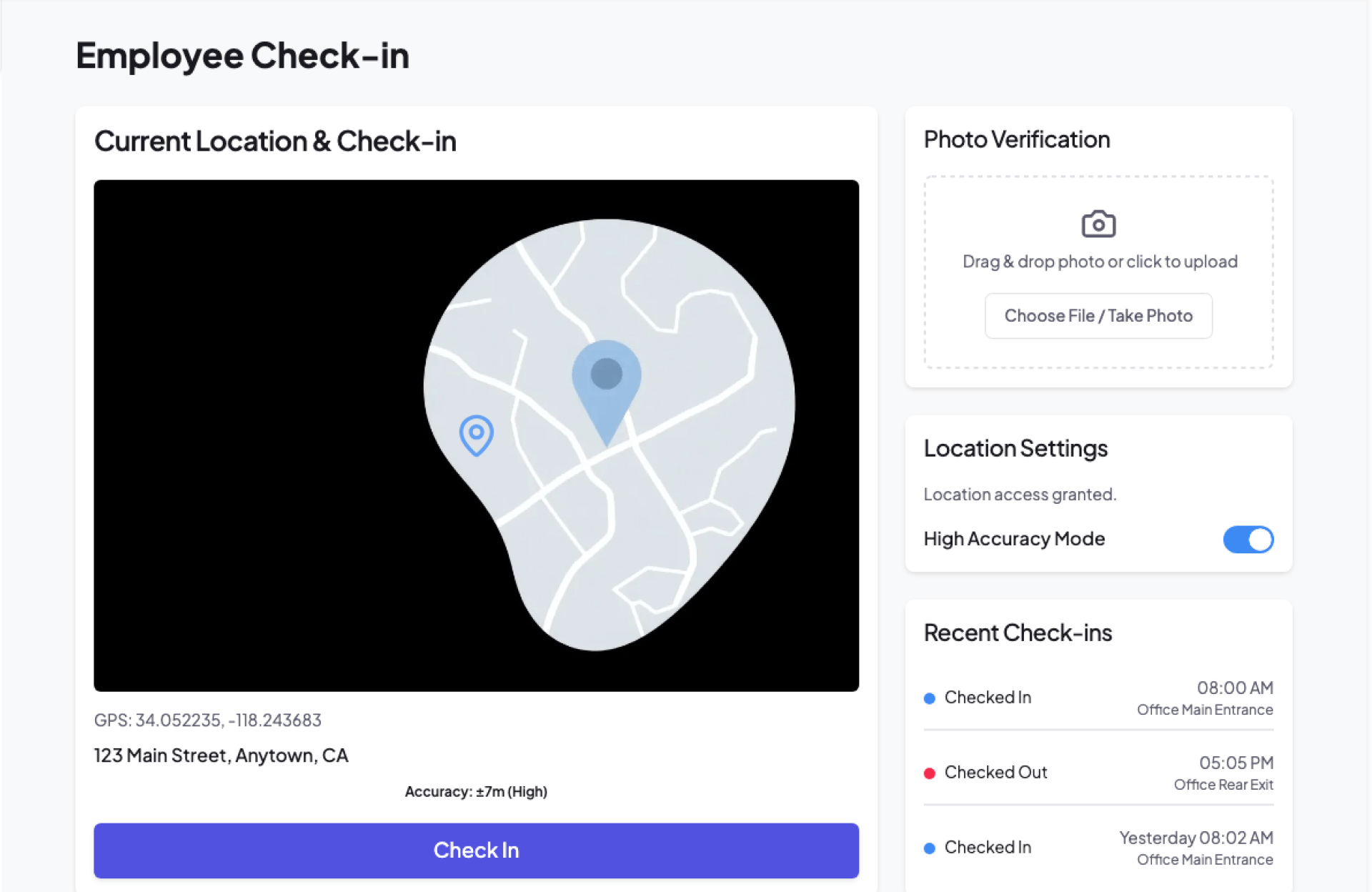Click blue dot beside 08:00 AM check-in

[x=930, y=698]
